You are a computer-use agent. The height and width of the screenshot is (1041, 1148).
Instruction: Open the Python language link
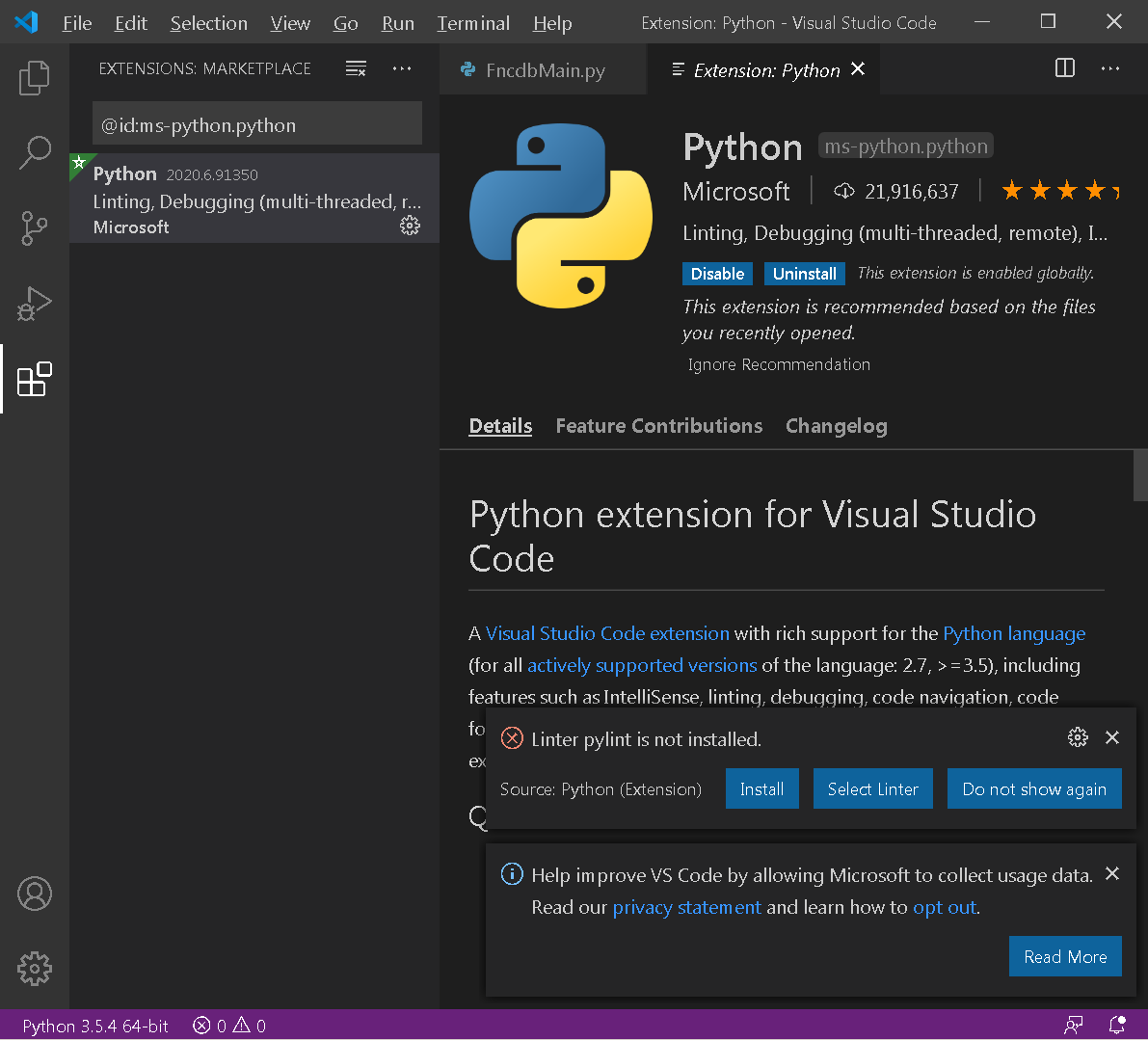click(1014, 634)
